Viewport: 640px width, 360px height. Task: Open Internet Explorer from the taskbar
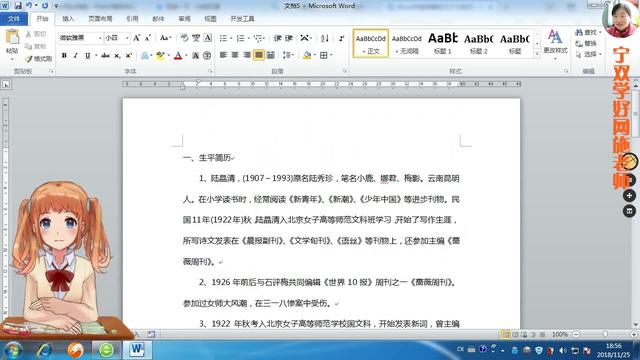(44, 350)
